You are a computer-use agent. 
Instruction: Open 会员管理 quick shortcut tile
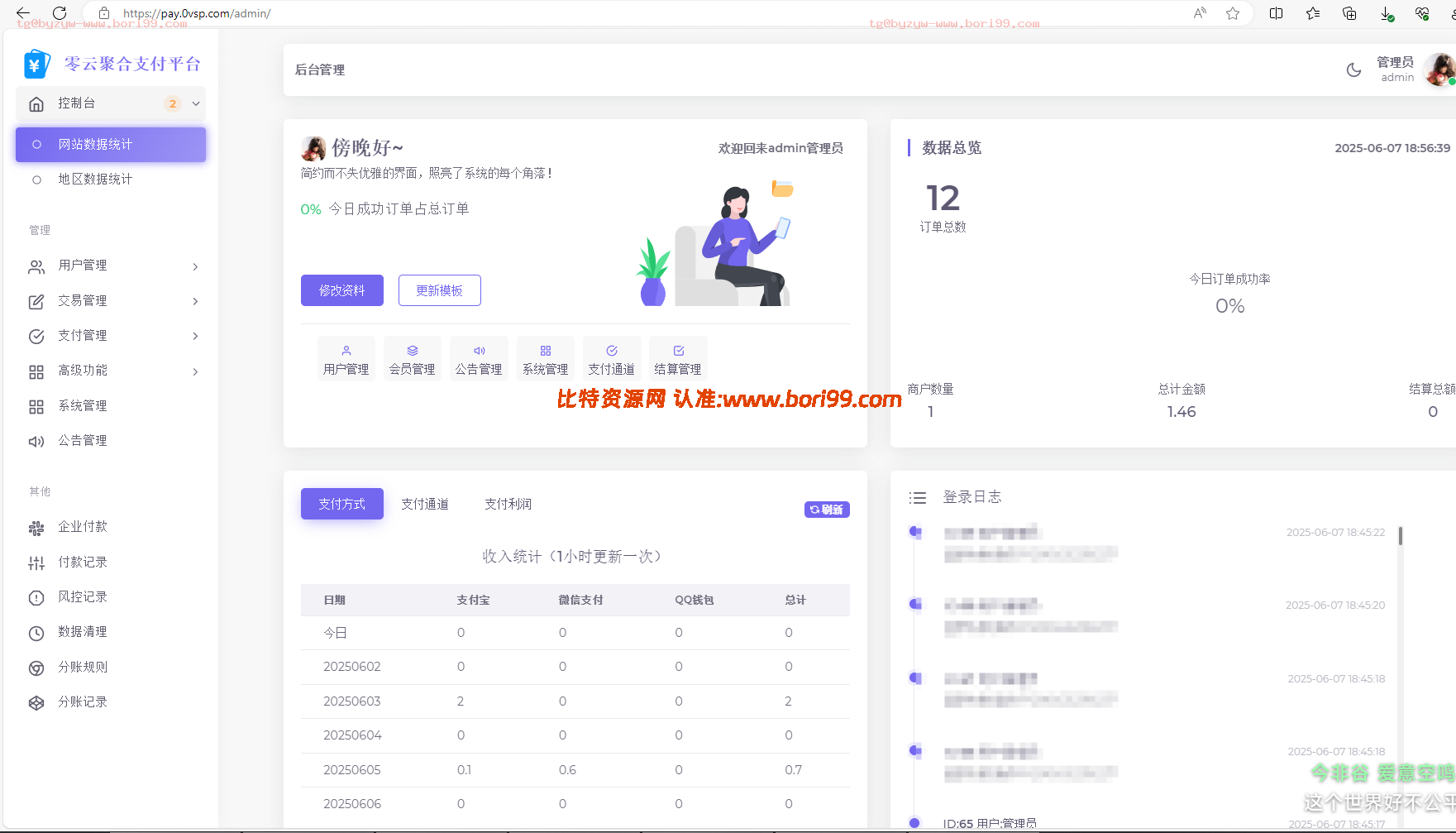[413, 359]
